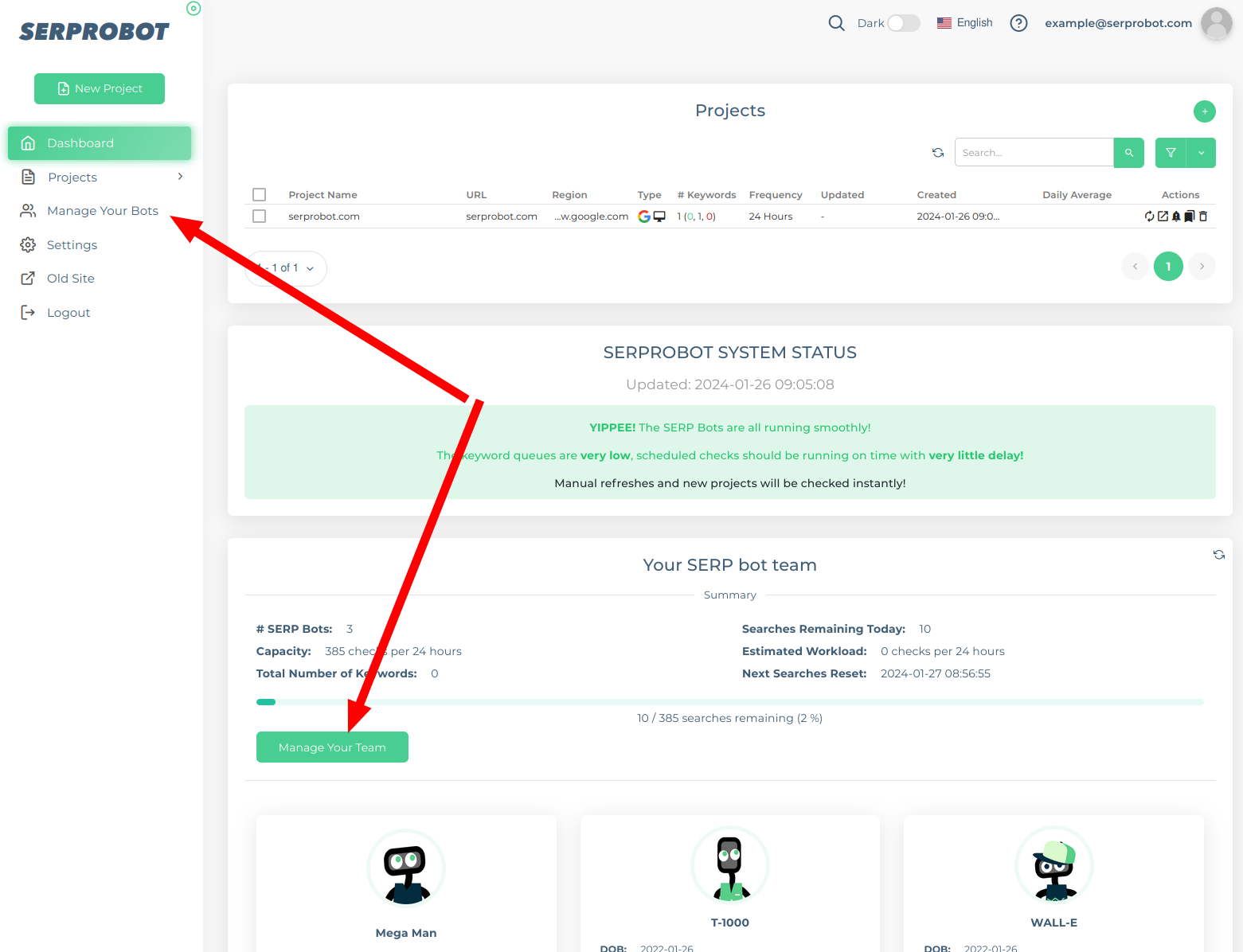Click the '...w.google.com' region cell

pos(592,217)
